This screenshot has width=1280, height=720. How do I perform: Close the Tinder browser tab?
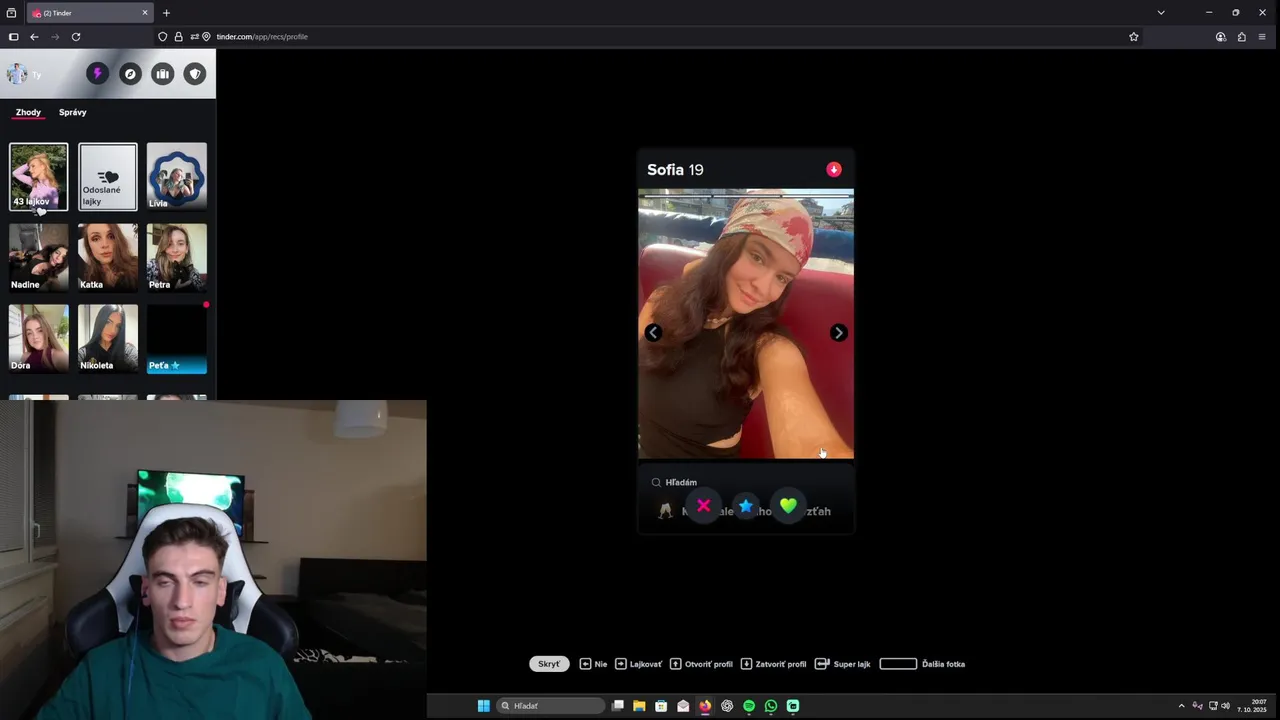point(145,13)
